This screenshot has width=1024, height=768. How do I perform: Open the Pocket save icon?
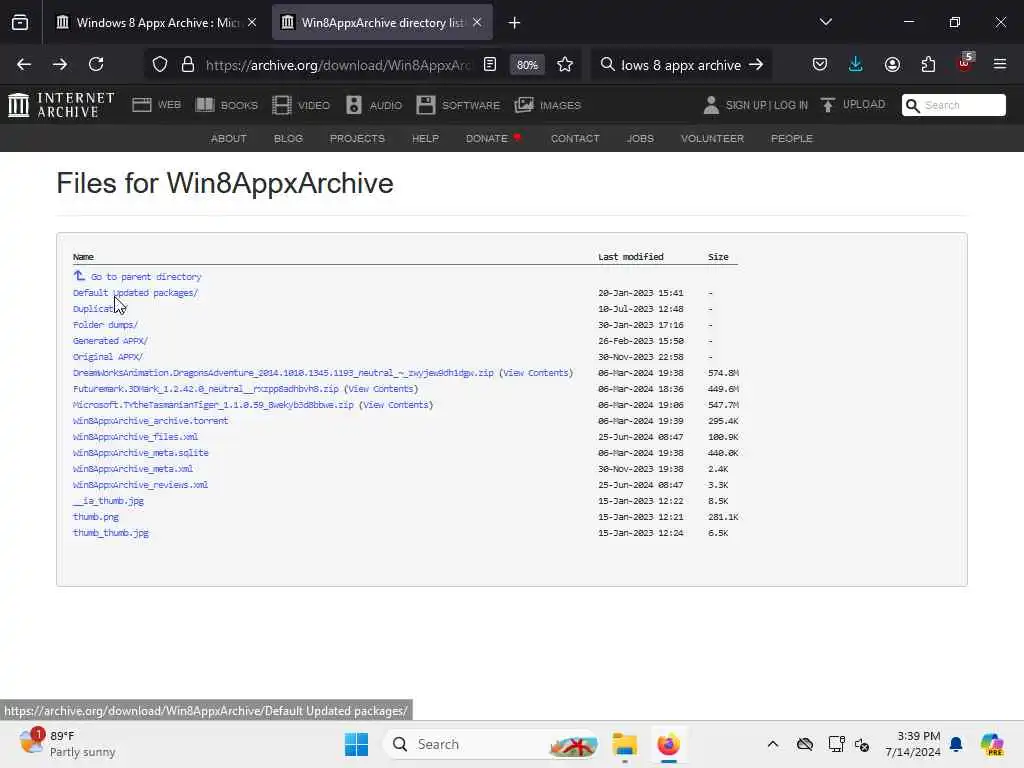pyautogui.click(x=820, y=65)
